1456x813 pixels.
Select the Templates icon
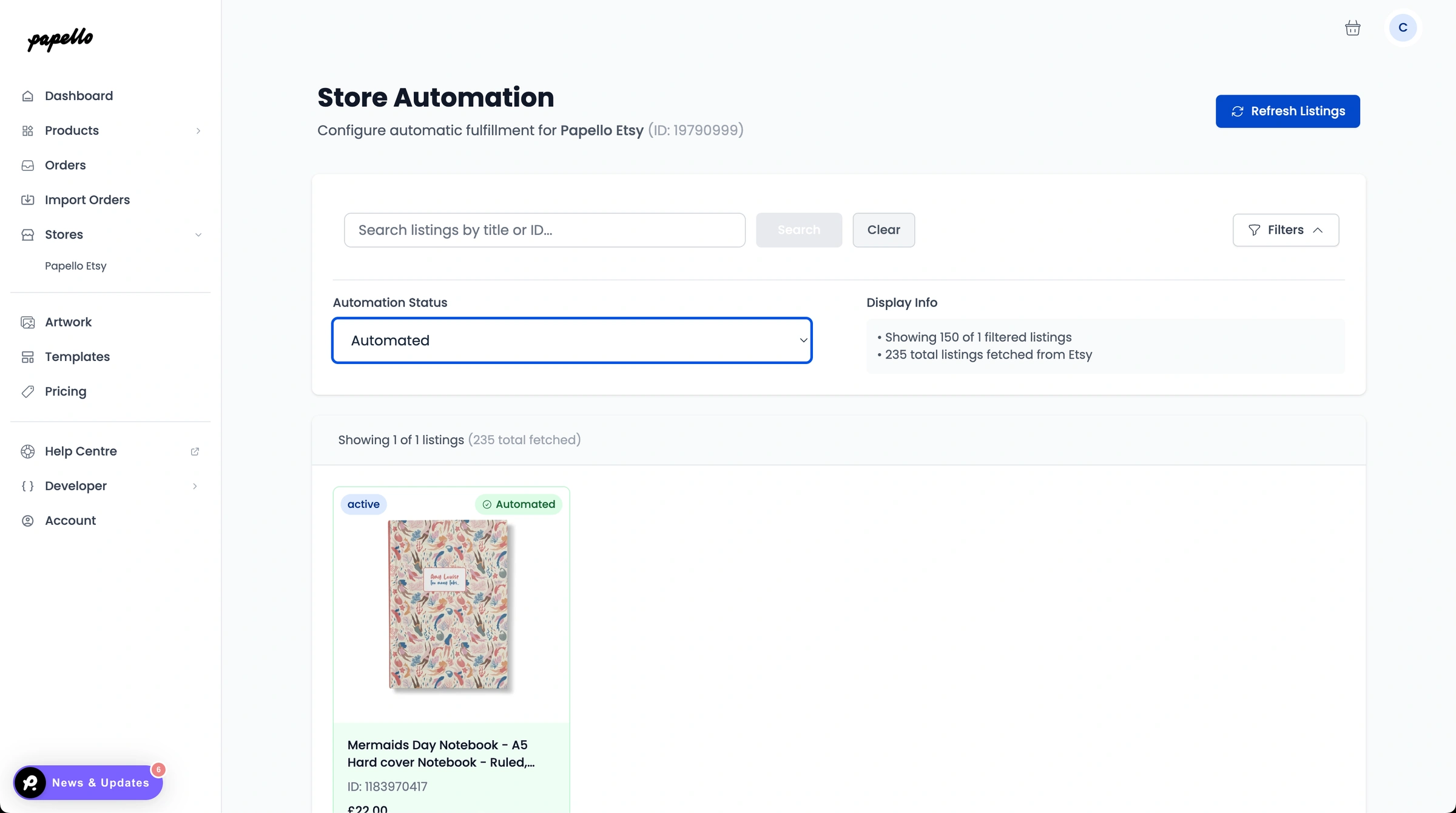pyautogui.click(x=29, y=356)
